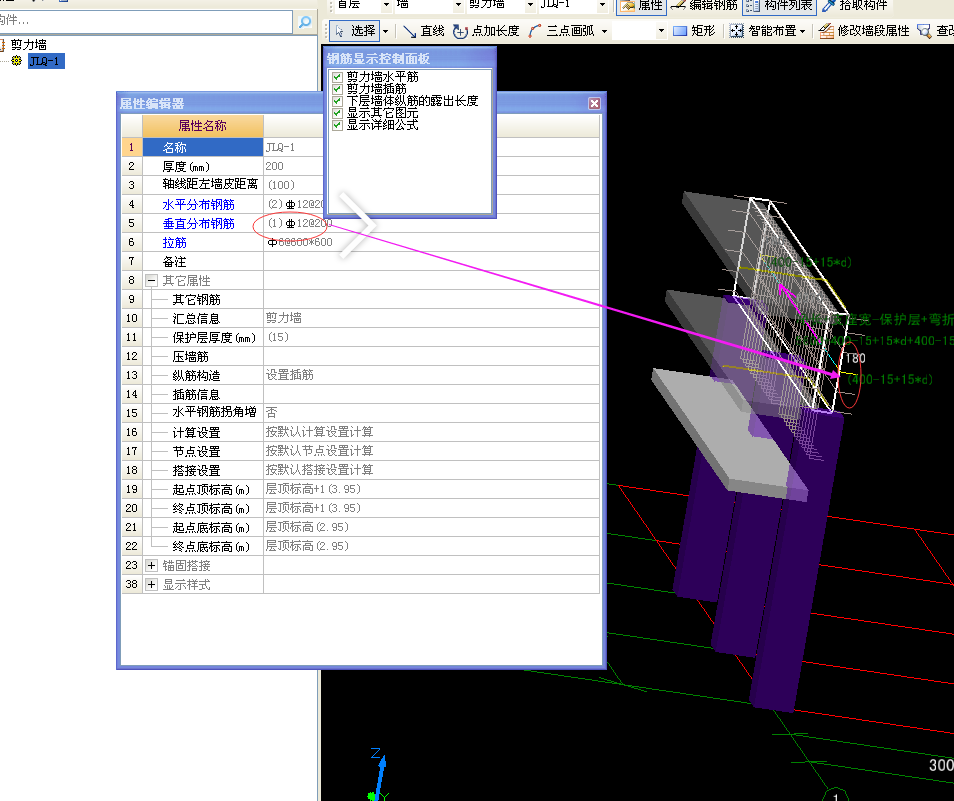Click the 钢筋显示控制面板 title bar
This screenshot has height=801, width=954.
point(409,58)
